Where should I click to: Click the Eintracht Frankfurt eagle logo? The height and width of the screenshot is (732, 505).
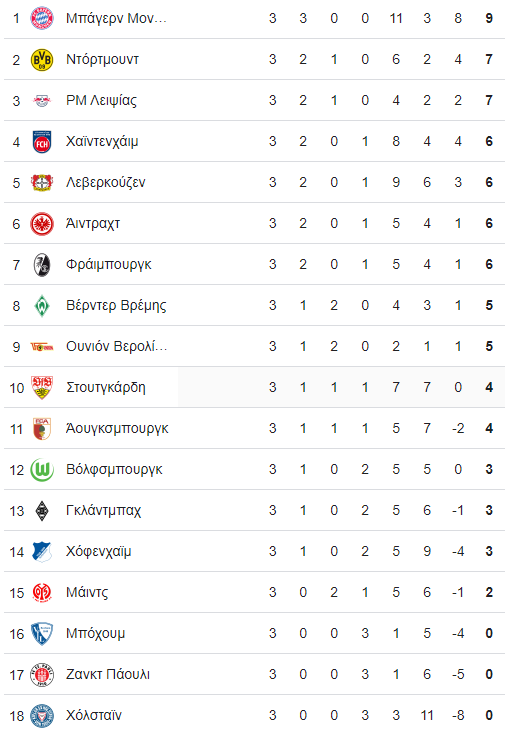pos(42,224)
